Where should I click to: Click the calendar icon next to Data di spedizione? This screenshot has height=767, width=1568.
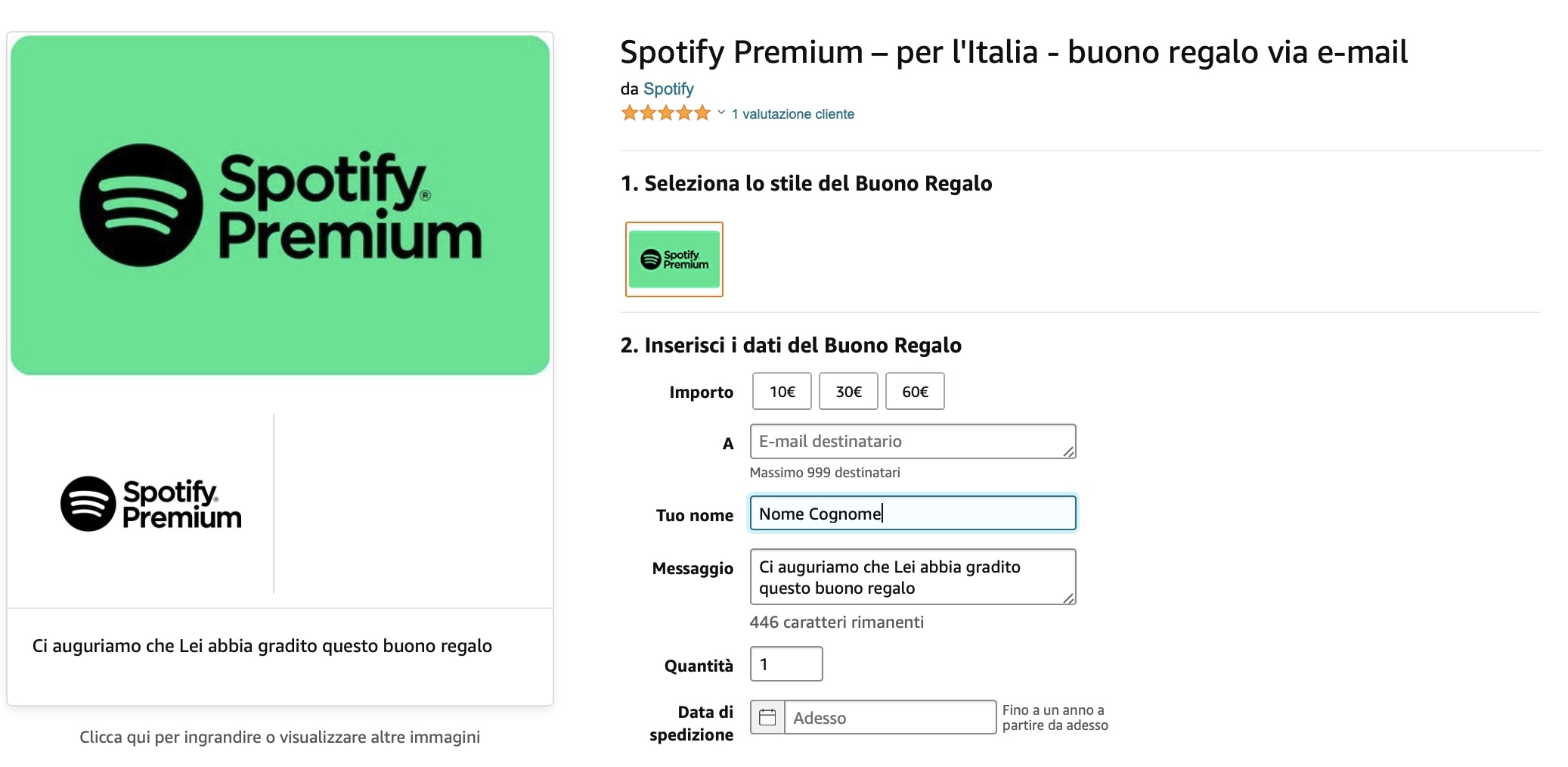(767, 716)
